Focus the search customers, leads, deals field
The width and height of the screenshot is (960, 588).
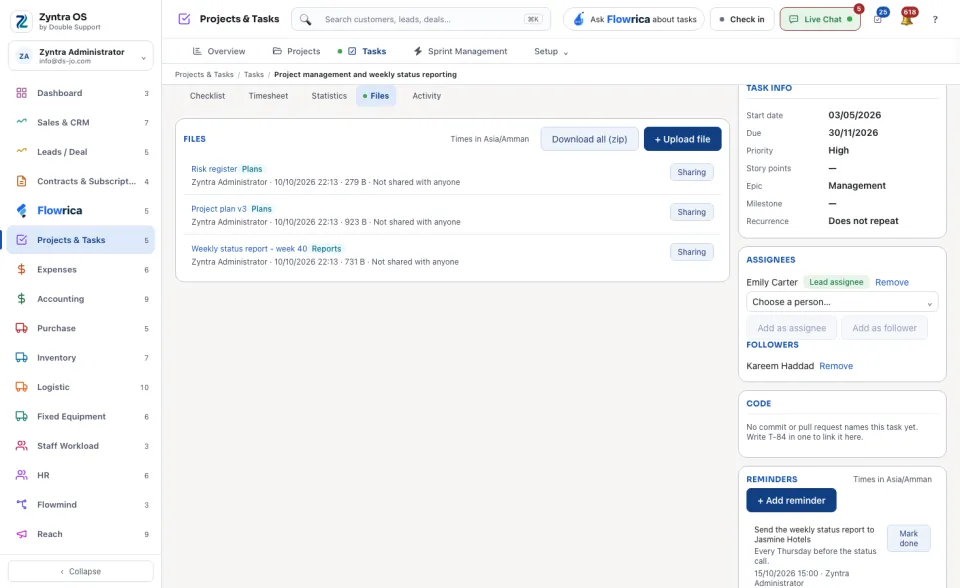click(422, 20)
